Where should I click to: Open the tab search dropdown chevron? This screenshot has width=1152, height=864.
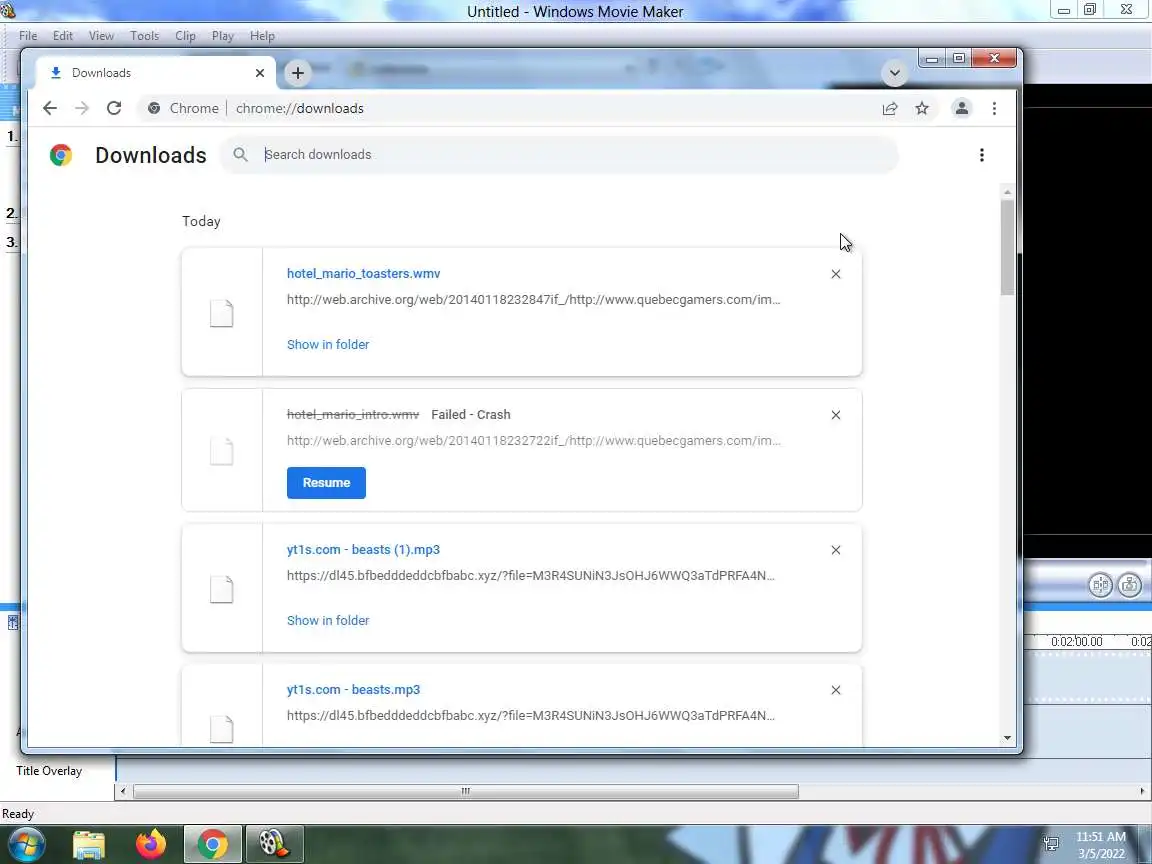pos(894,73)
